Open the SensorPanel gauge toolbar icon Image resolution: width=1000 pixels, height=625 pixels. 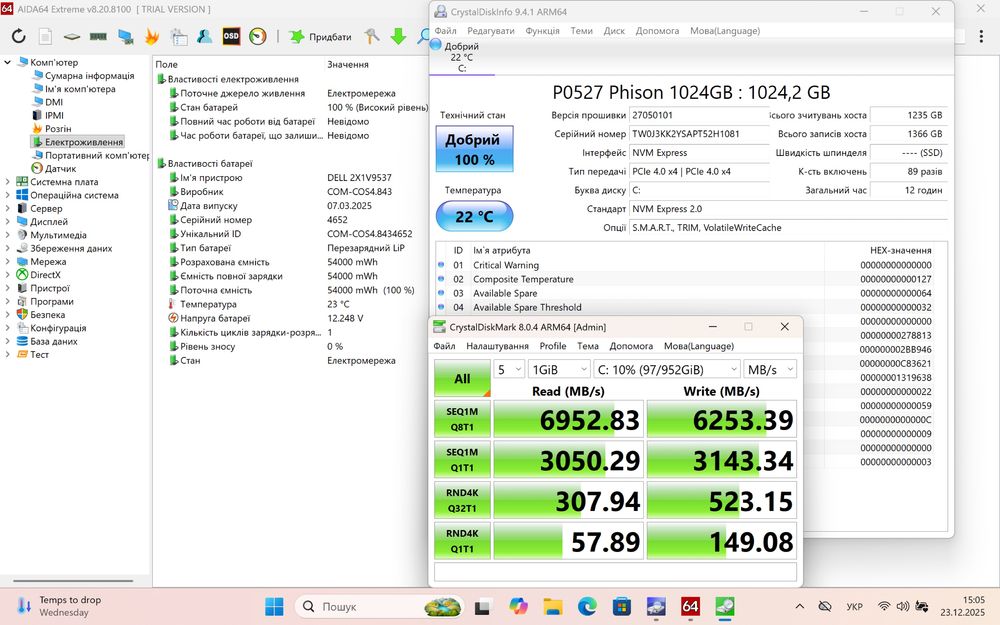(x=258, y=36)
